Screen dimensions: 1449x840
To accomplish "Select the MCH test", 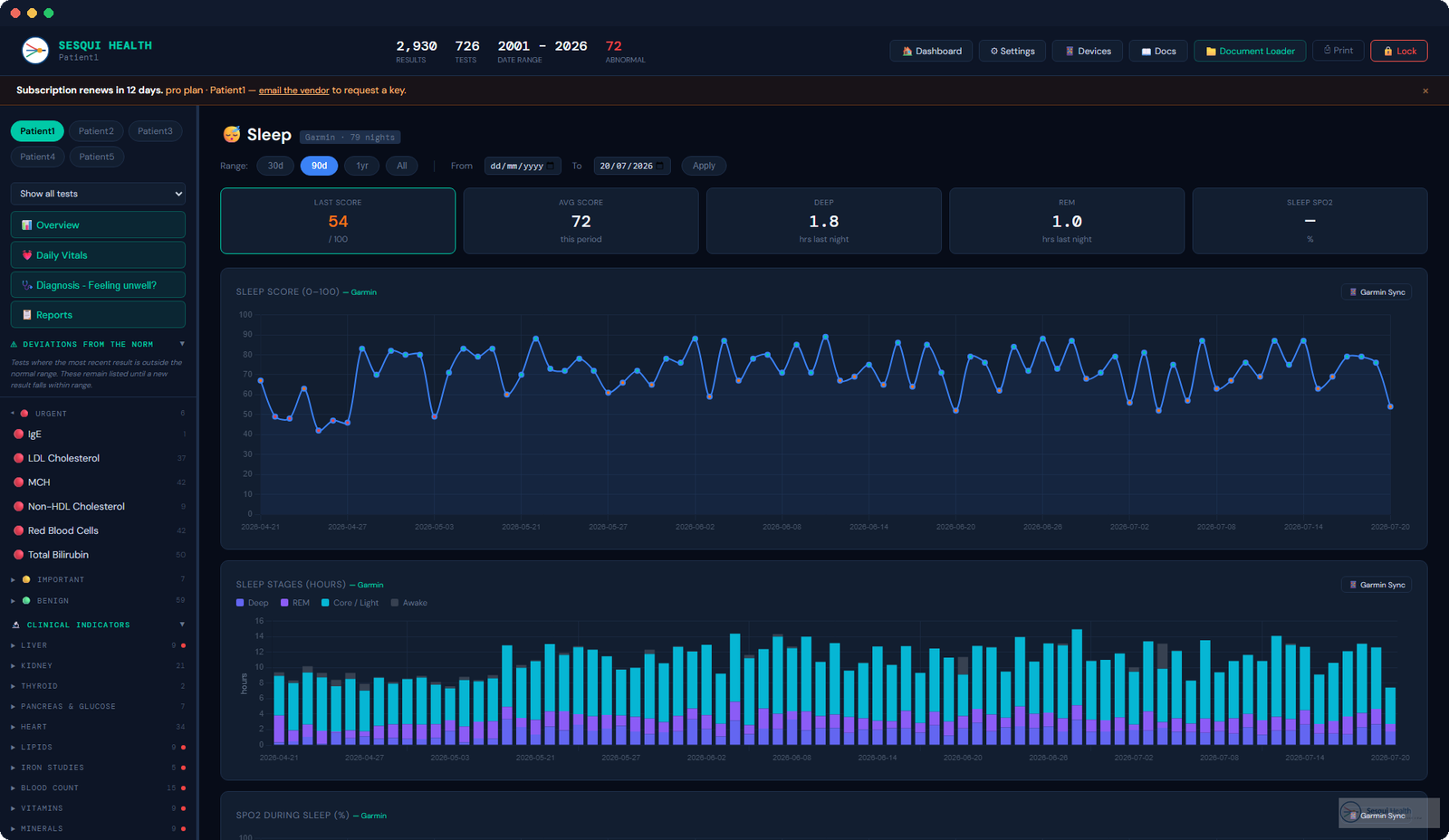I will tap(98, 482).
